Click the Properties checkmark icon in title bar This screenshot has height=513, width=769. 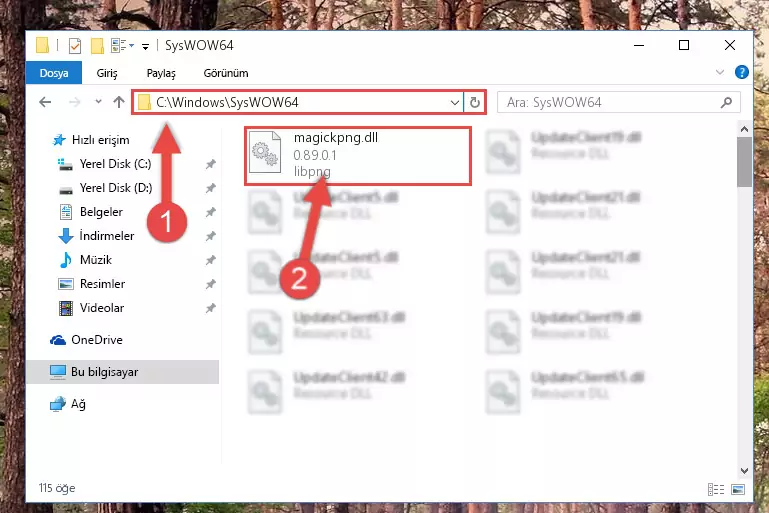click(75, 46)
